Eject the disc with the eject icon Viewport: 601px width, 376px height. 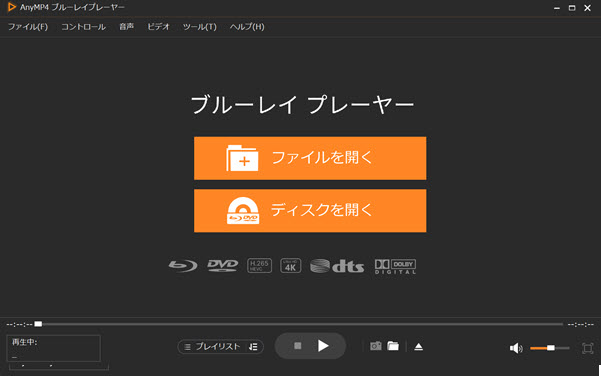(x=419, y=347)
